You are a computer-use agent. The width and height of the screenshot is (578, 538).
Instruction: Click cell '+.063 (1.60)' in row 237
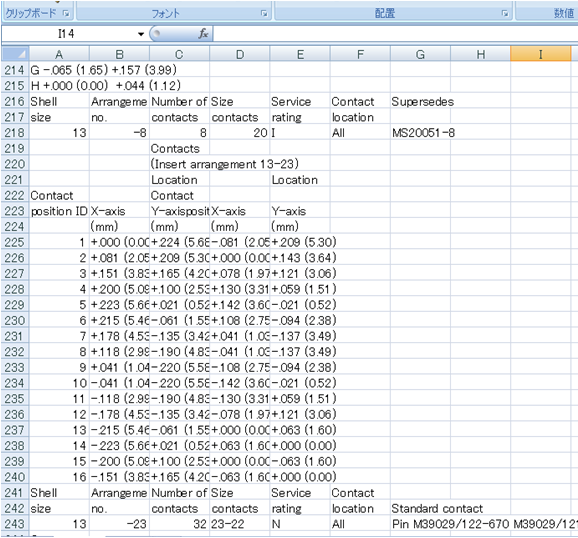304,430
